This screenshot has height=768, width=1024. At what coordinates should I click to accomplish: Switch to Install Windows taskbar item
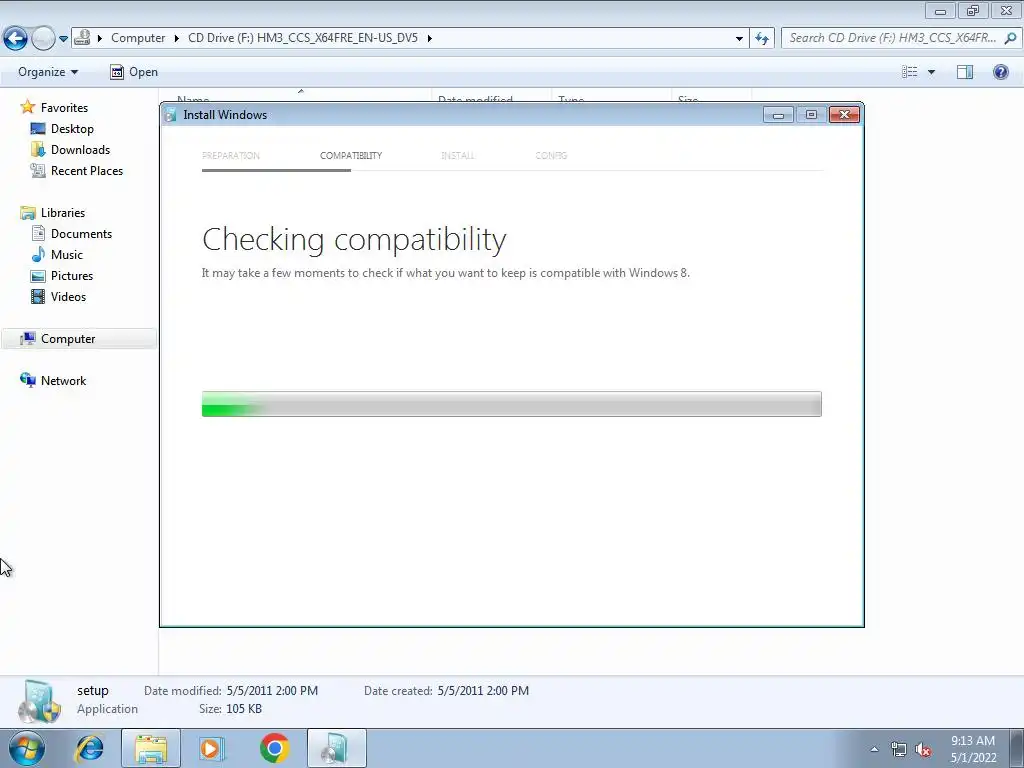(x=336, y=748)
